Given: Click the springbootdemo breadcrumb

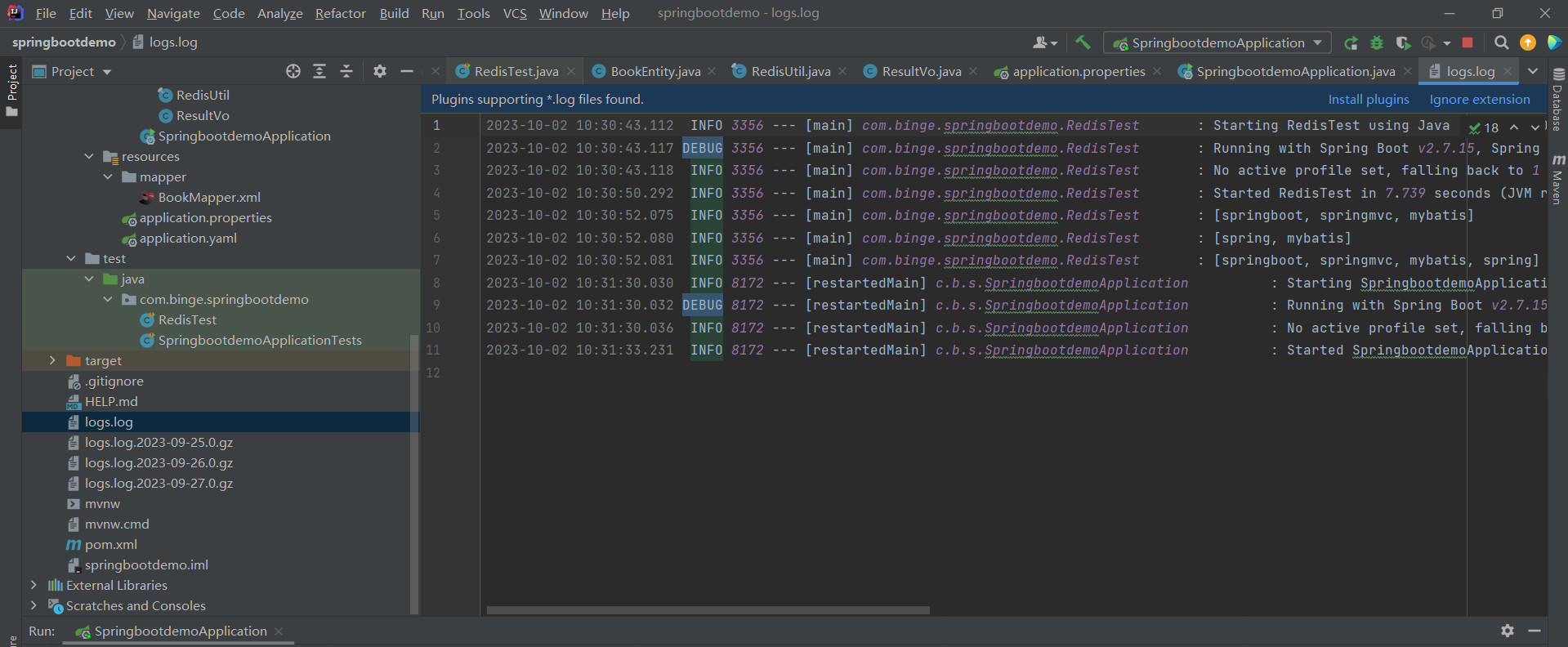Looking at the screenshot, I should (64, 42).
